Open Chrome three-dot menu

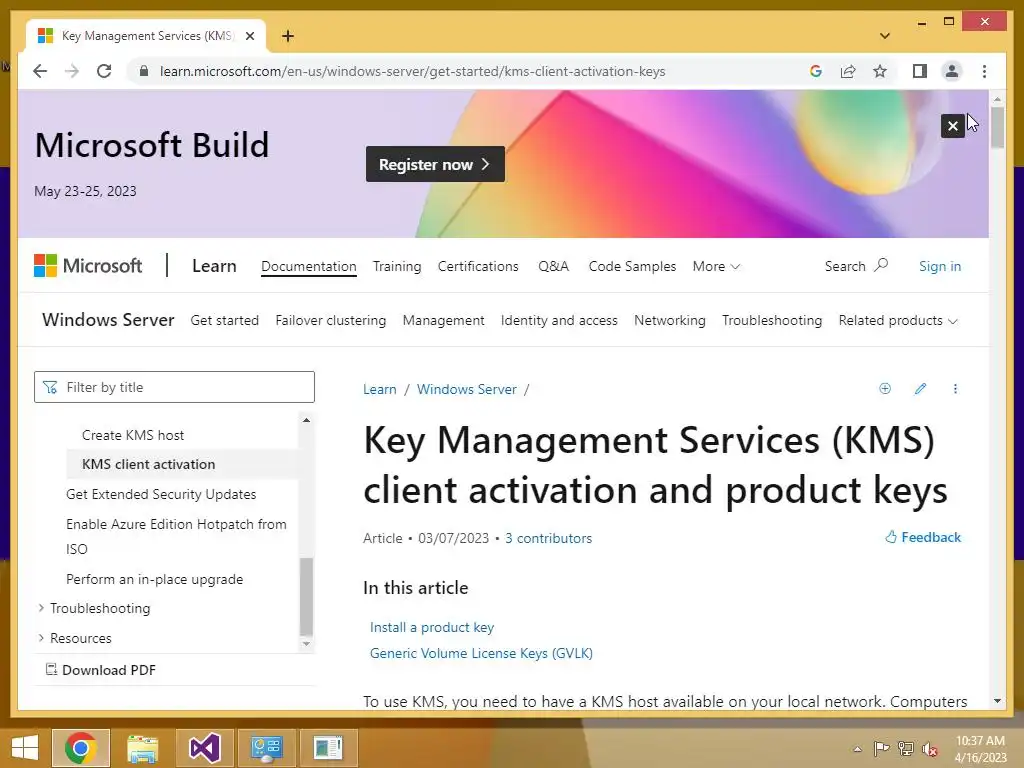tap(984, 71)
